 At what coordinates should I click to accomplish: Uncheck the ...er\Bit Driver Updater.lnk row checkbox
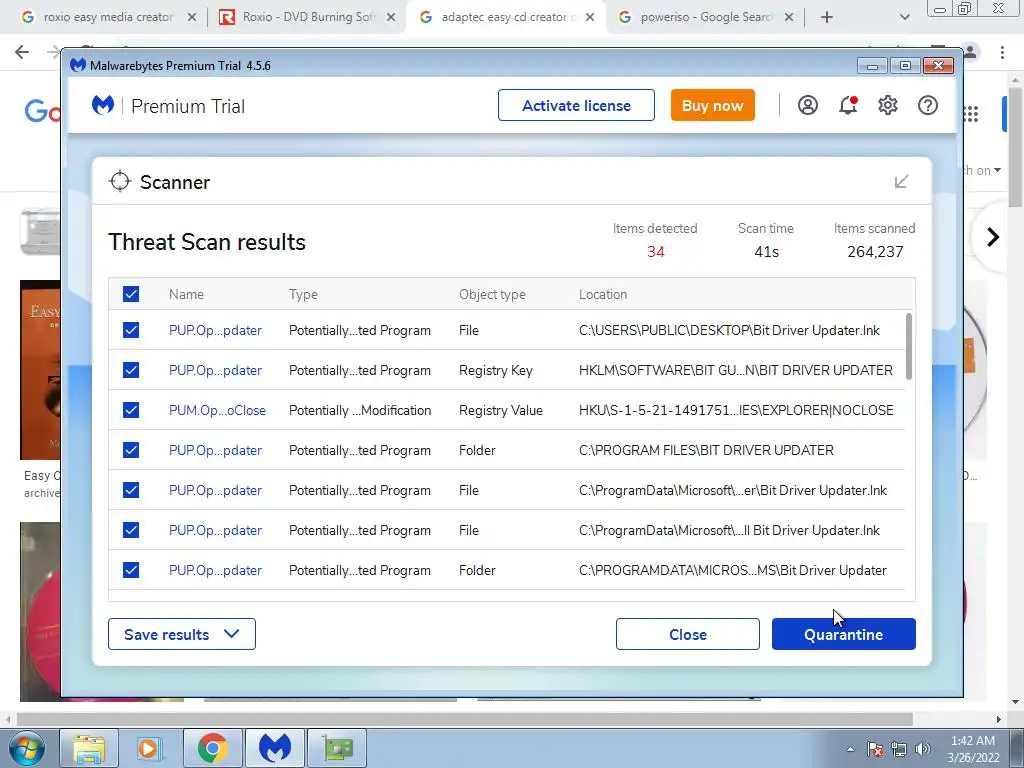[x=131, y=490]
